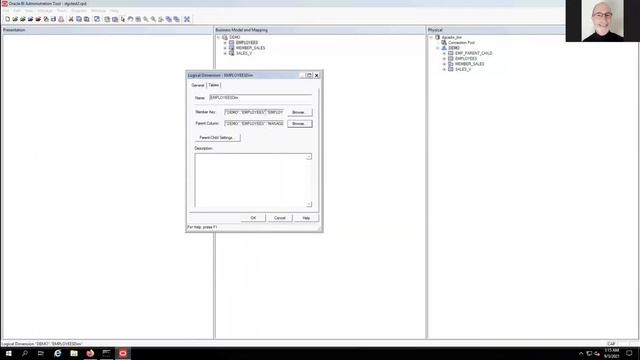Open the Manage menu
The image size is (640, 360).
pos(45,11)
